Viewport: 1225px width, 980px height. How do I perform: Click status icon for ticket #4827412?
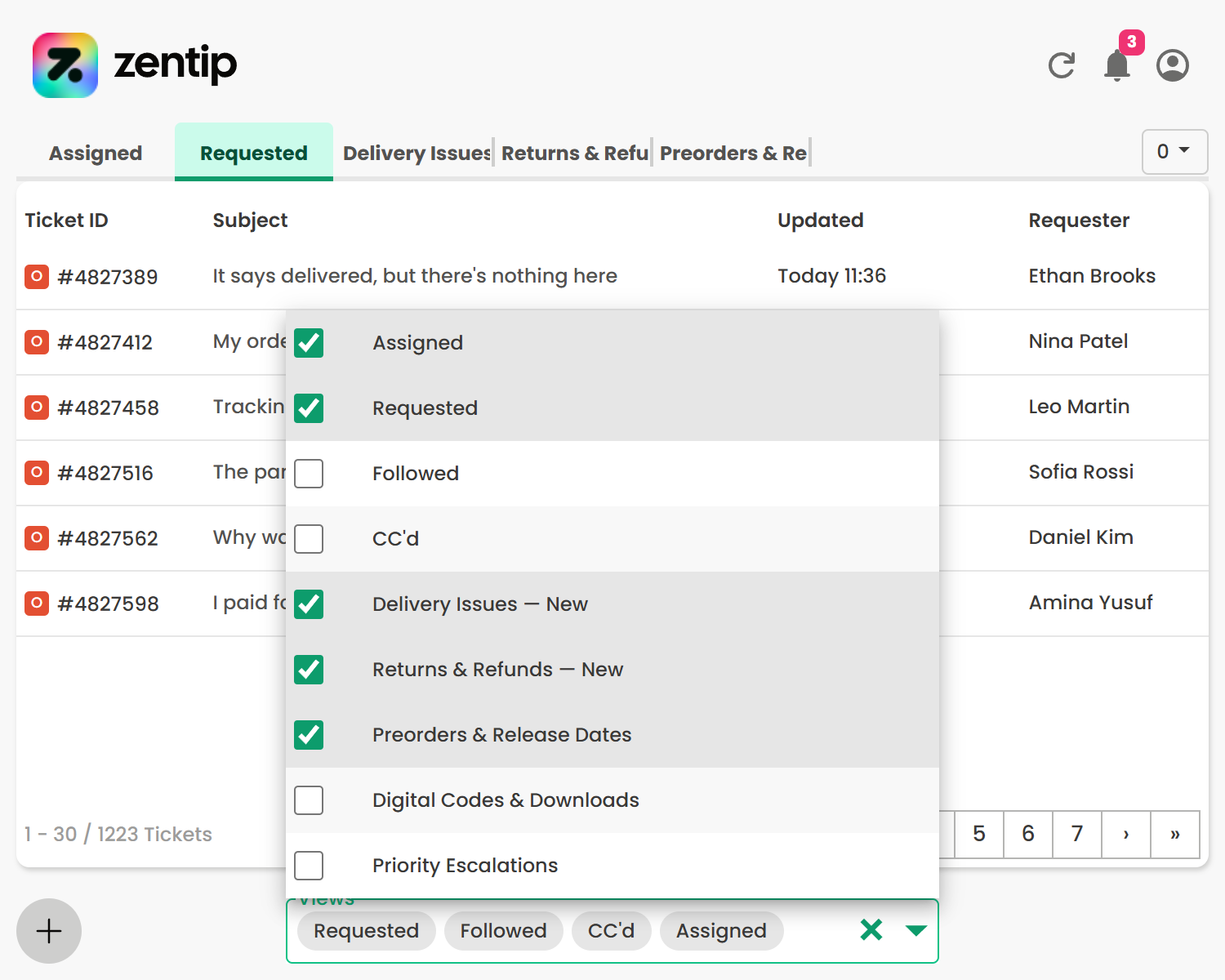37,342
